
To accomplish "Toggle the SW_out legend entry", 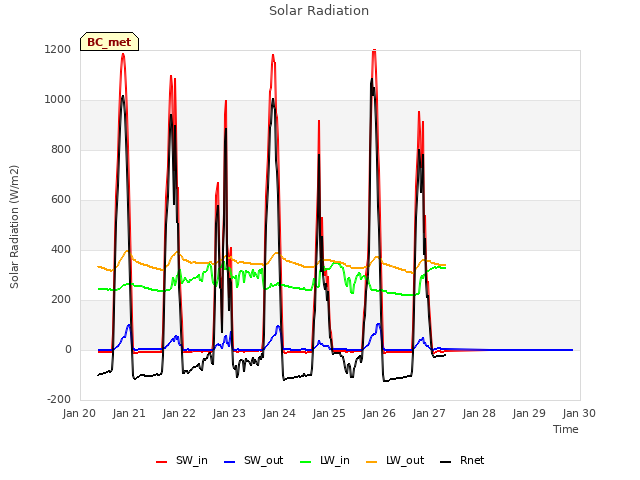I will pyautogui.click(x=253, y=460).
